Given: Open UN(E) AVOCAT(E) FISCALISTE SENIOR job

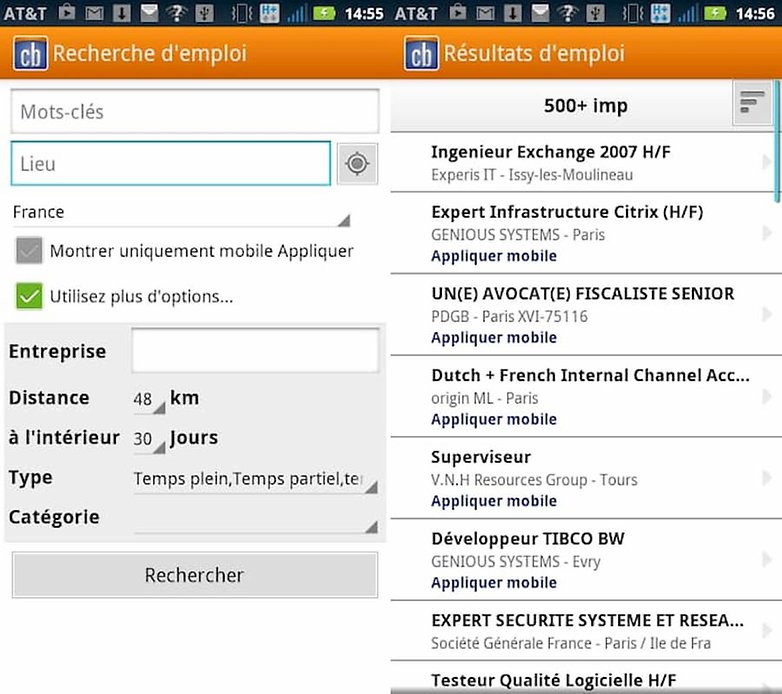Looking at the screenshot, I should (586, 315).
